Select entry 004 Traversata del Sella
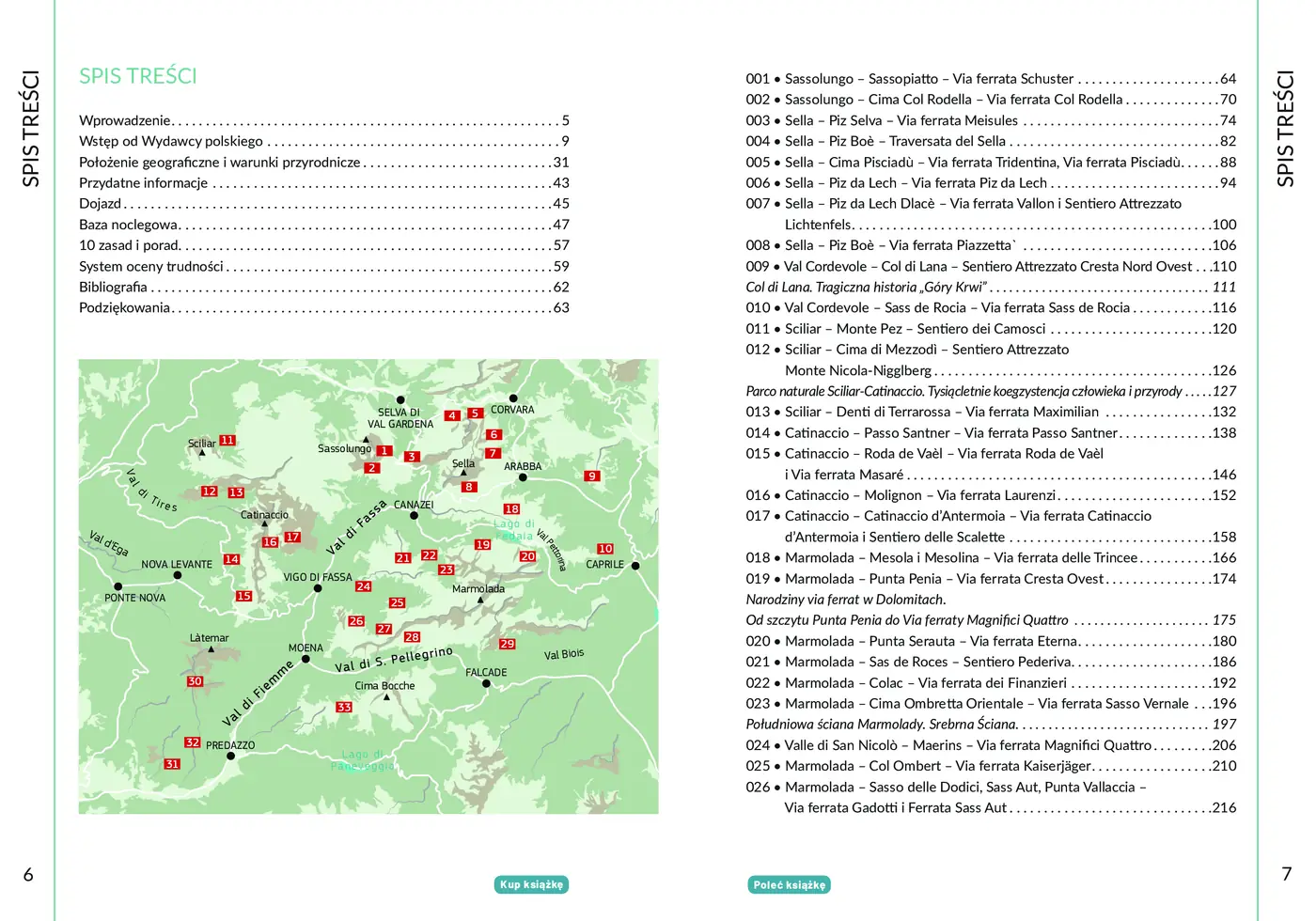 coord(992,141)
